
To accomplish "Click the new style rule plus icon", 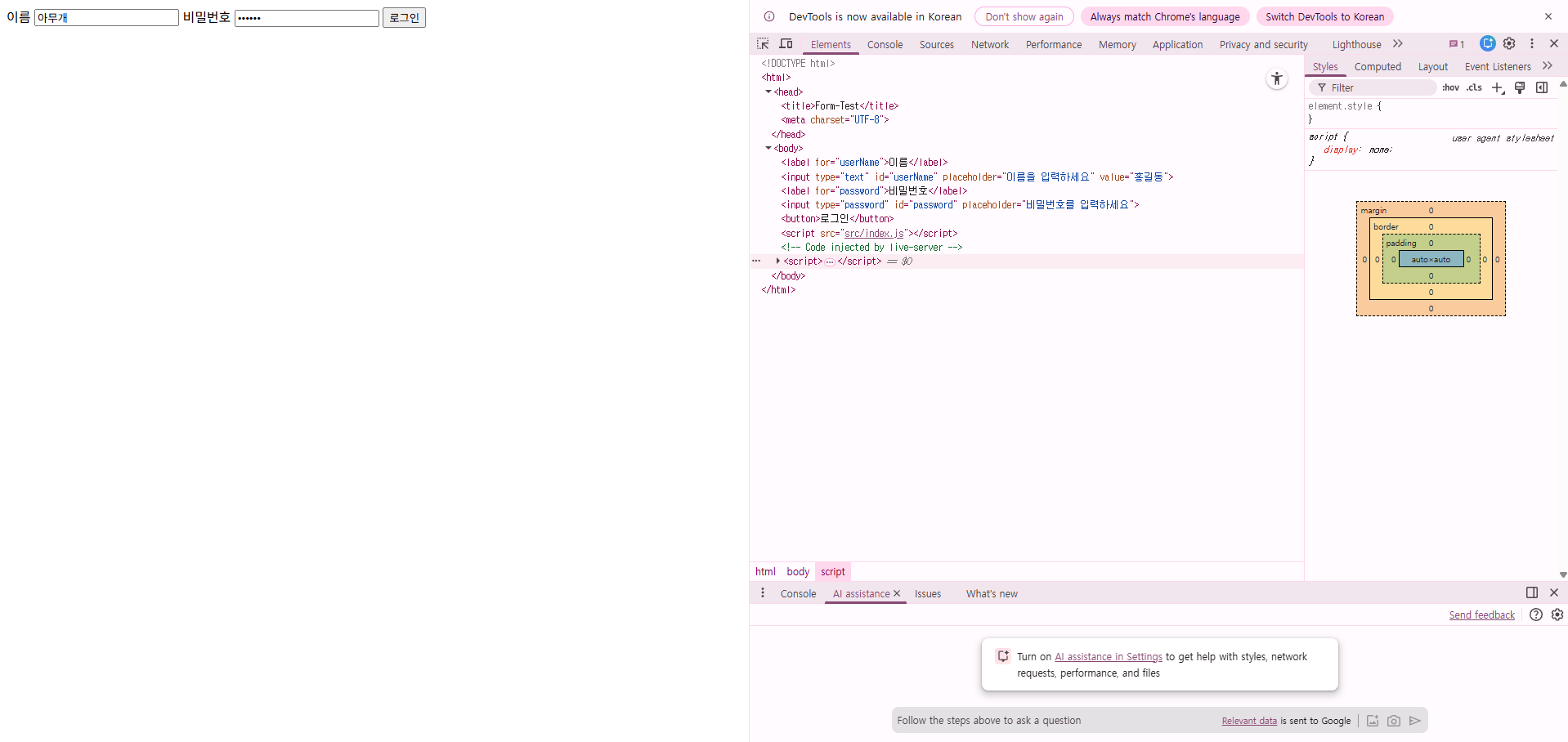I will tap(1498, 88).
